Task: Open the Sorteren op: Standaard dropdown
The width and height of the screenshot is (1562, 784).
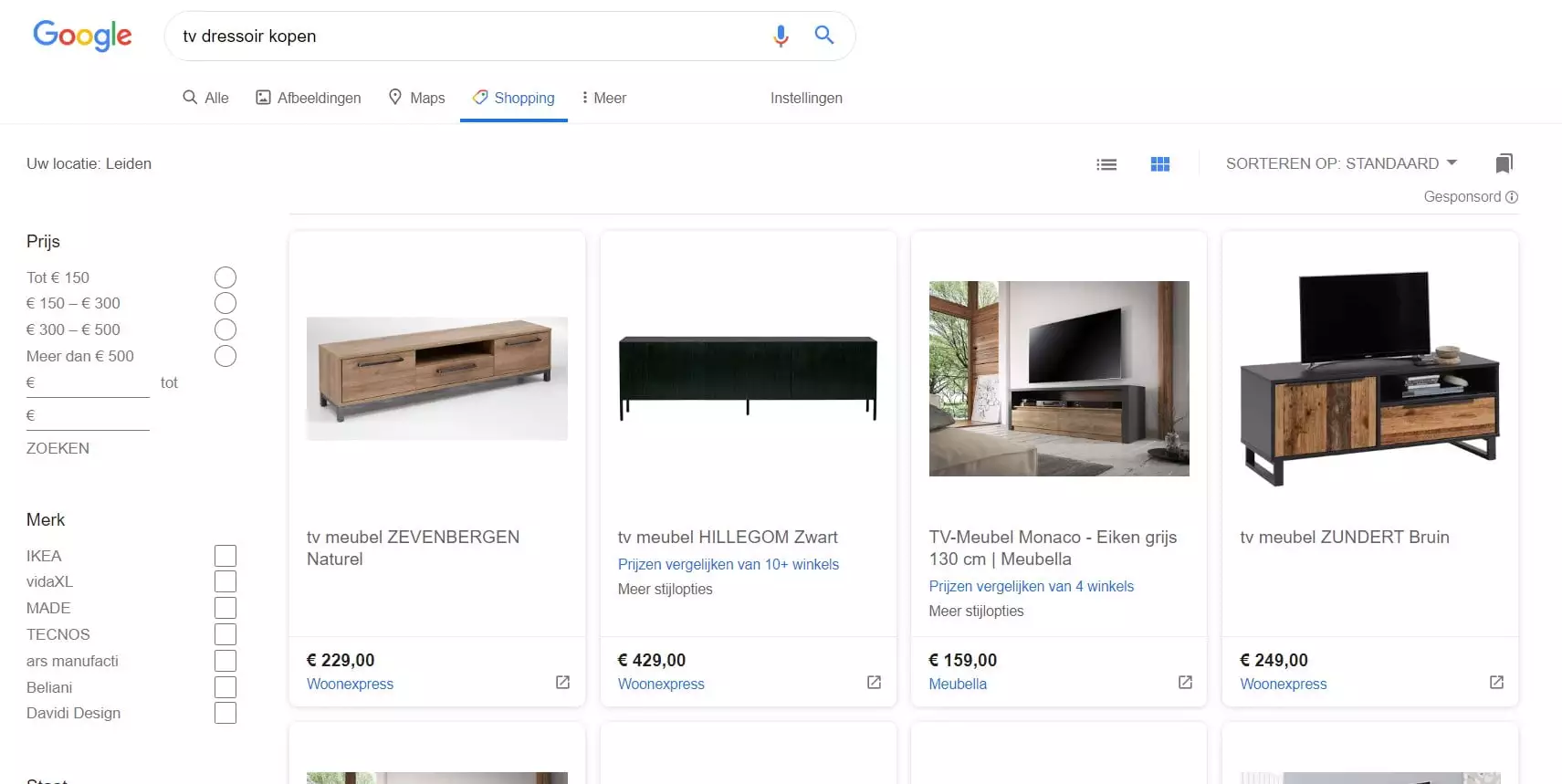Action: pos(1341,163)
